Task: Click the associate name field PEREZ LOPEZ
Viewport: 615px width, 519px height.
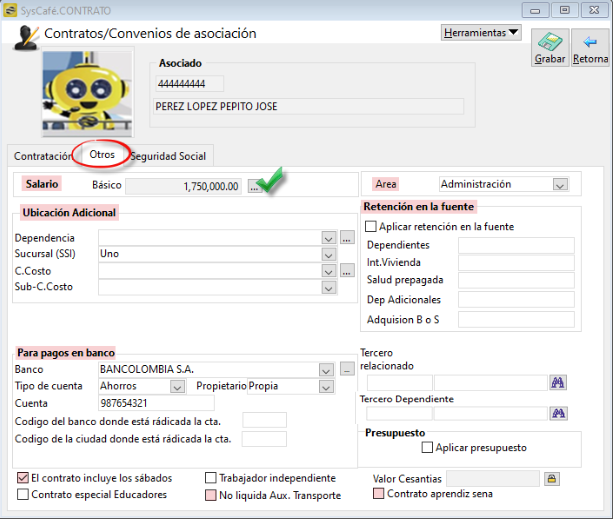Action: point(308,106)
